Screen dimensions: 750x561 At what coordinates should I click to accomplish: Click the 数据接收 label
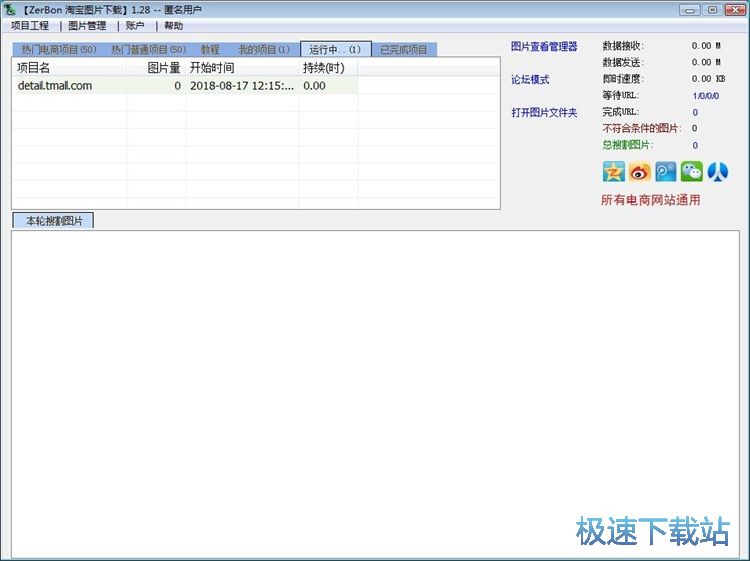pos(623,46)
